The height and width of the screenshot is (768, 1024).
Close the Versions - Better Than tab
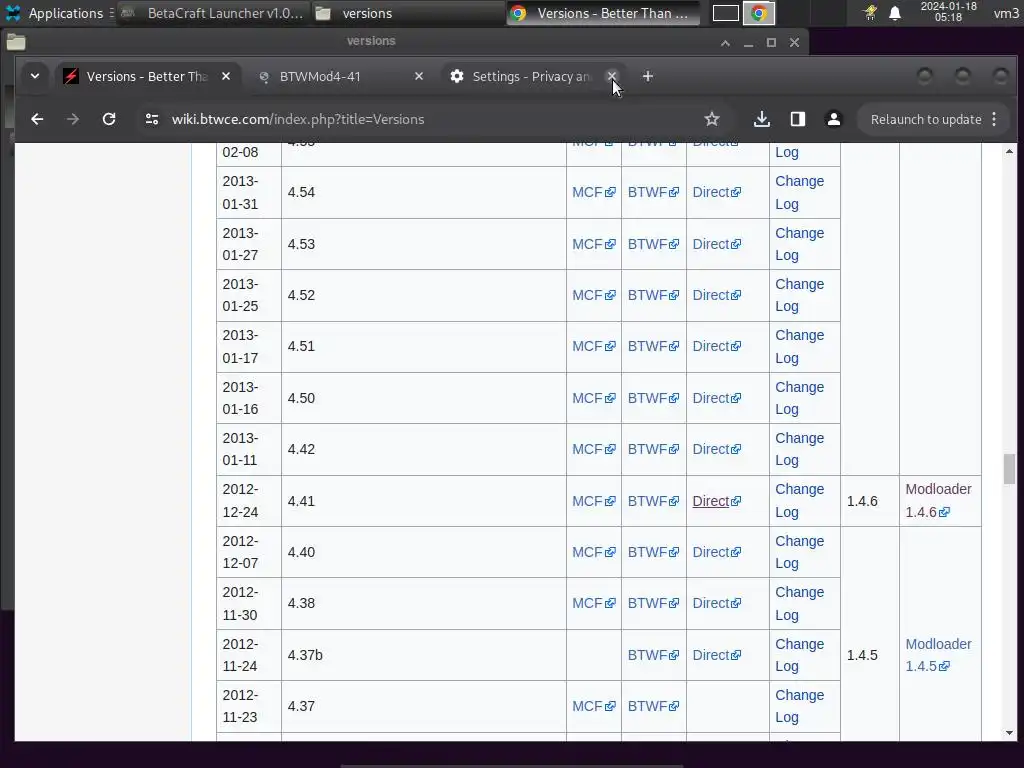coord(226,76)
